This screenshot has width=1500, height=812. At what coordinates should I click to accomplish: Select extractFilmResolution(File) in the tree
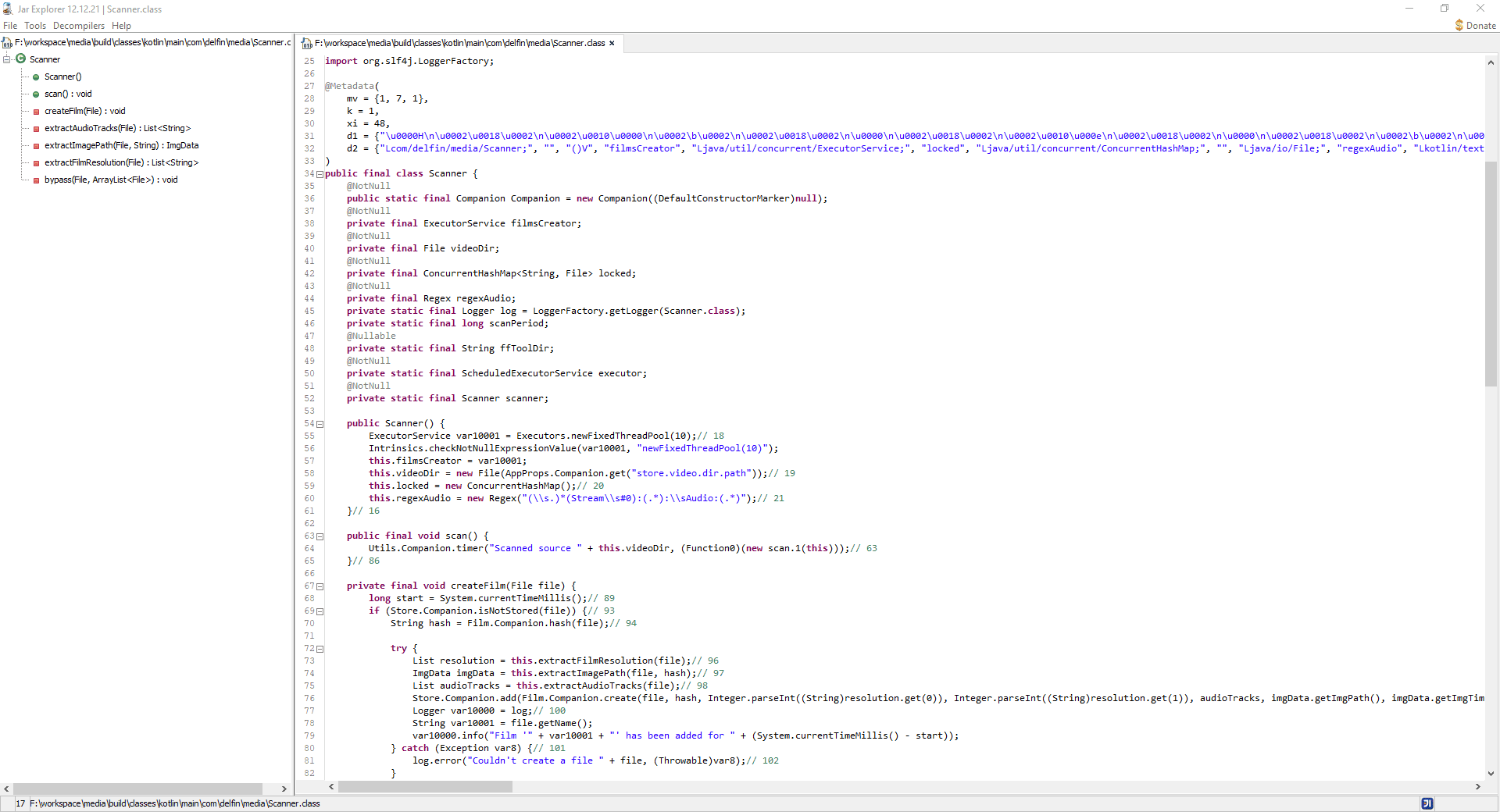(121, 162)
